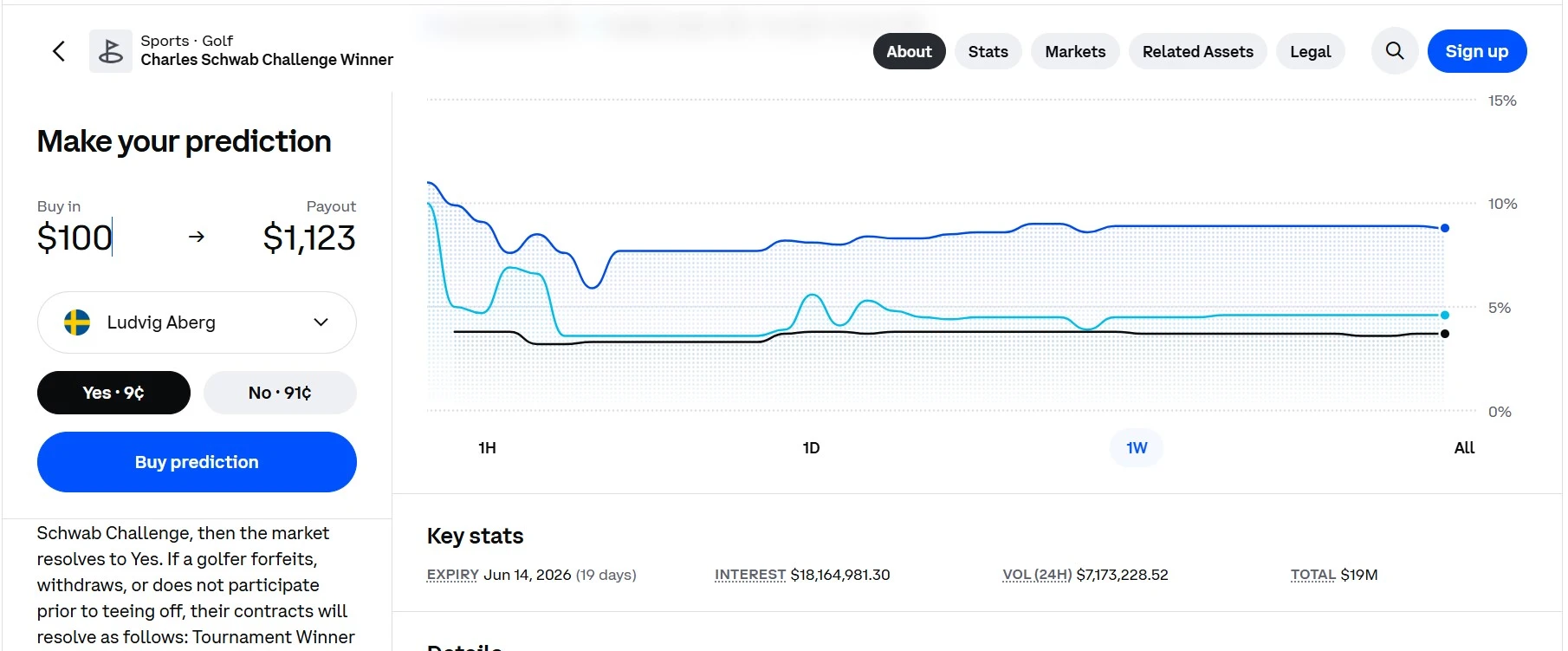Edit the $100 buy in amount
1568x651 pixels.
point(75,238)
